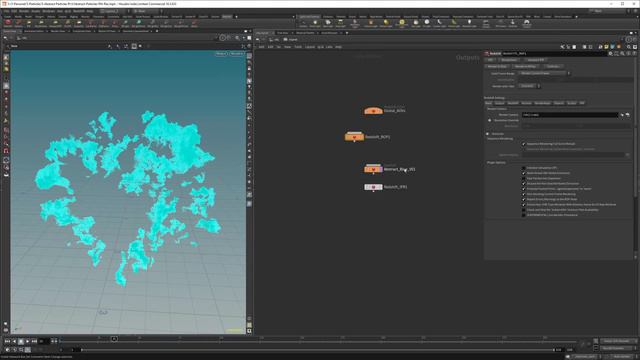The width and height of the screenshot is (640, 360).
Task: Add a Volume Light from the shelf
Action: click(x=371, y=23)
